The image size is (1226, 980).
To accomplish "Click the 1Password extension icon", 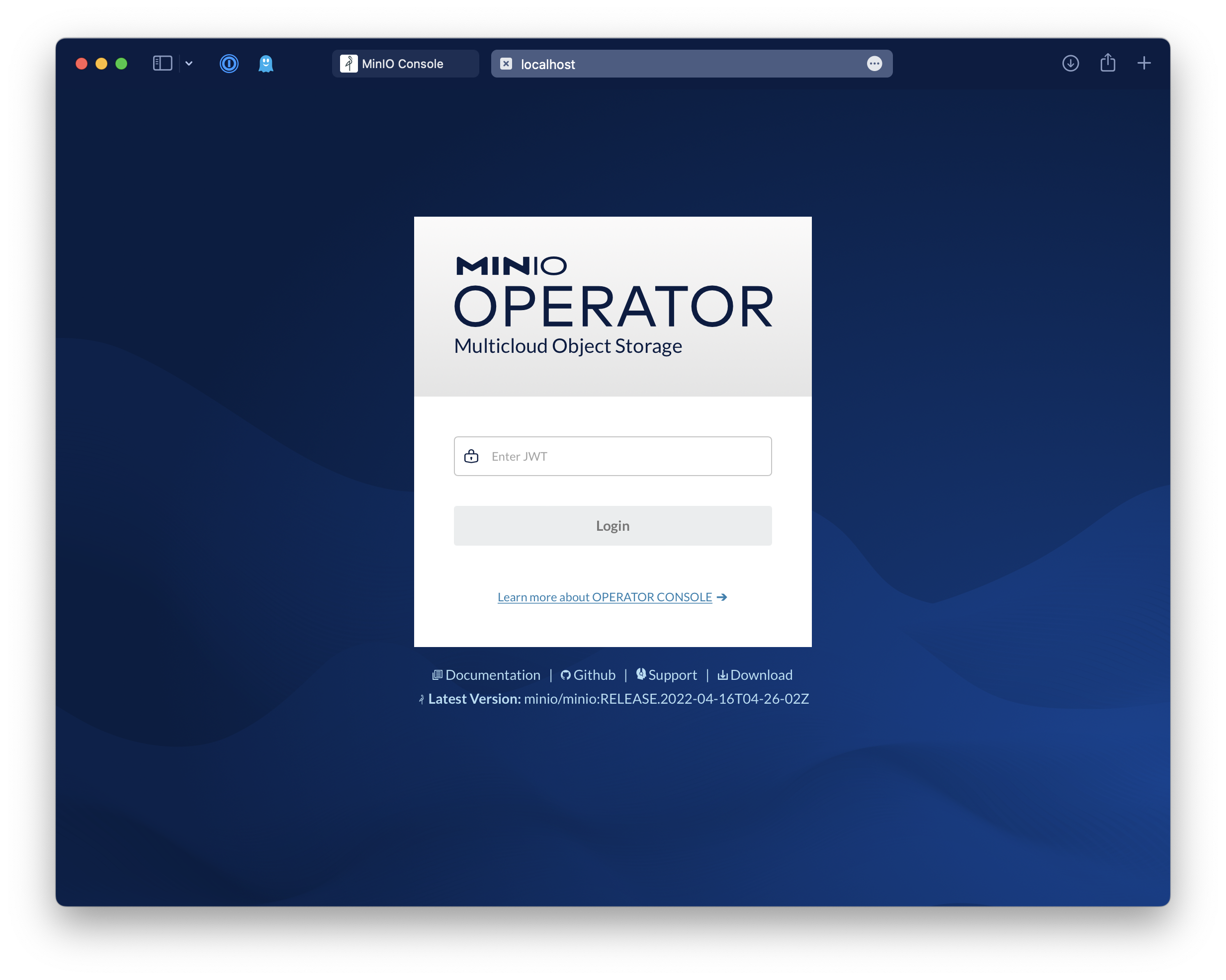I will 229,63.
